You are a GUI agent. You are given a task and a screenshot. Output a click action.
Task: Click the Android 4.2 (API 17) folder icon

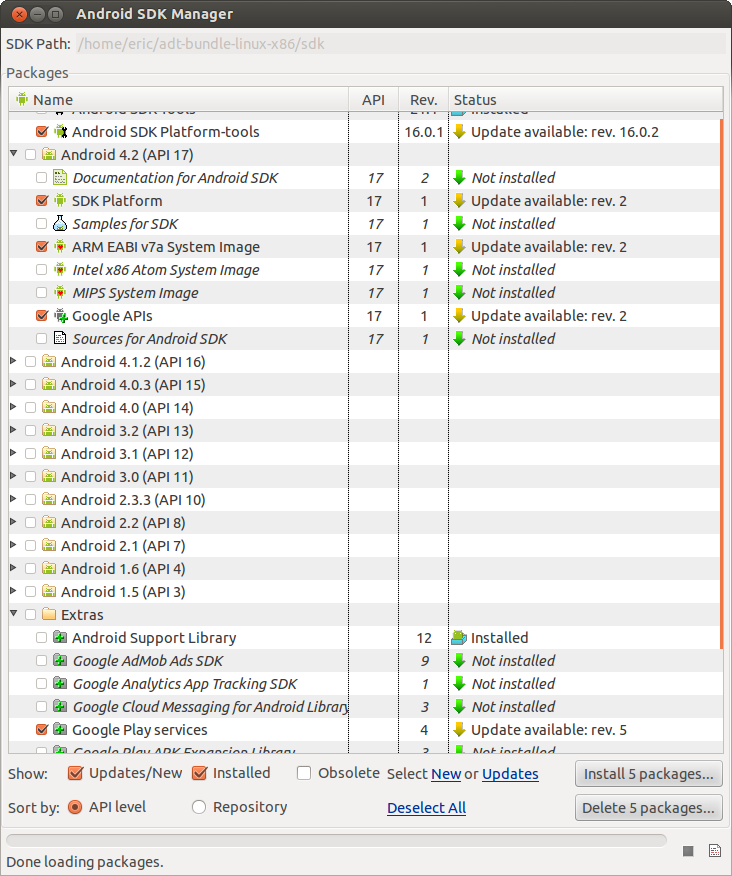[49, 154]
